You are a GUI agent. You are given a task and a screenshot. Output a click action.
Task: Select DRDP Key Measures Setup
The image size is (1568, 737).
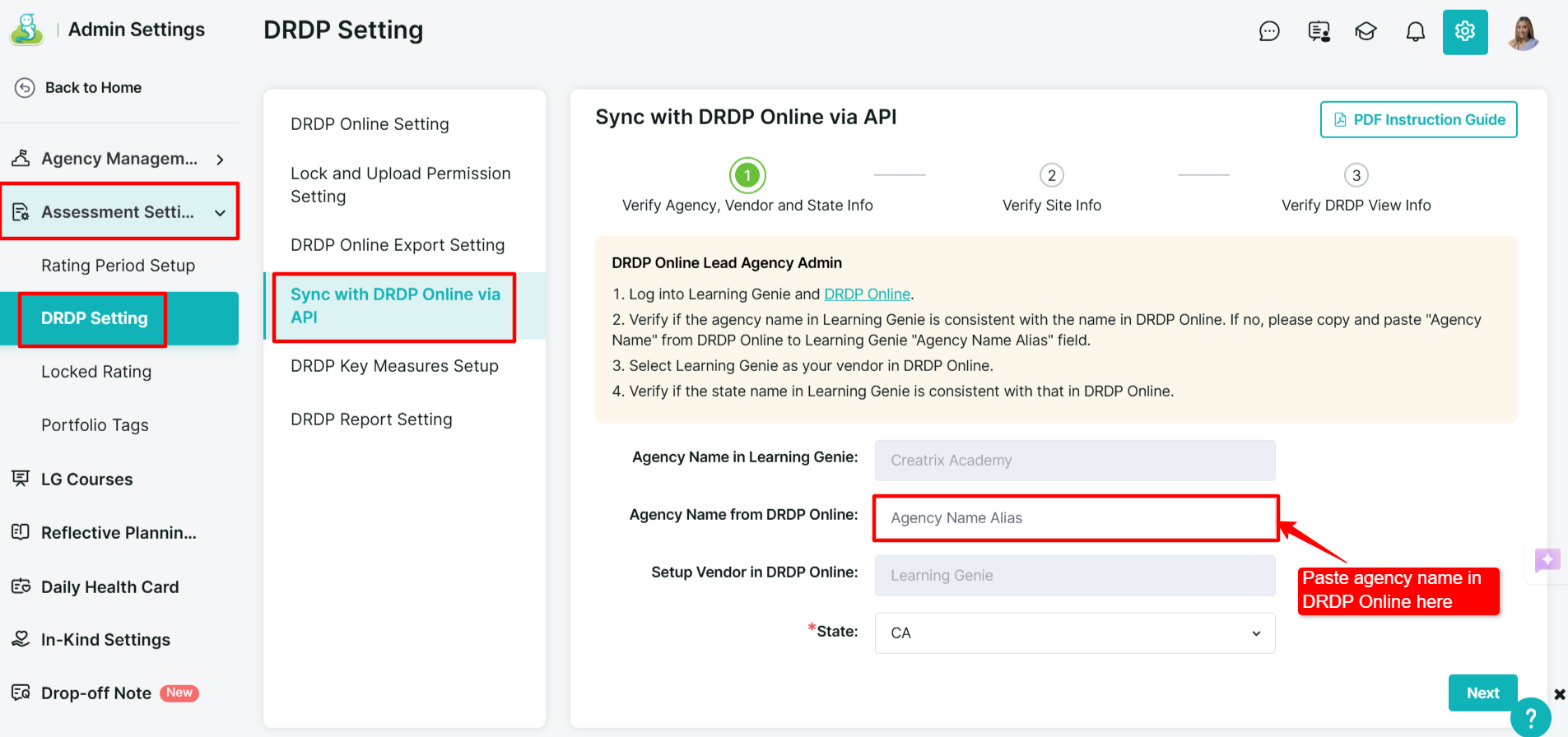394,366
